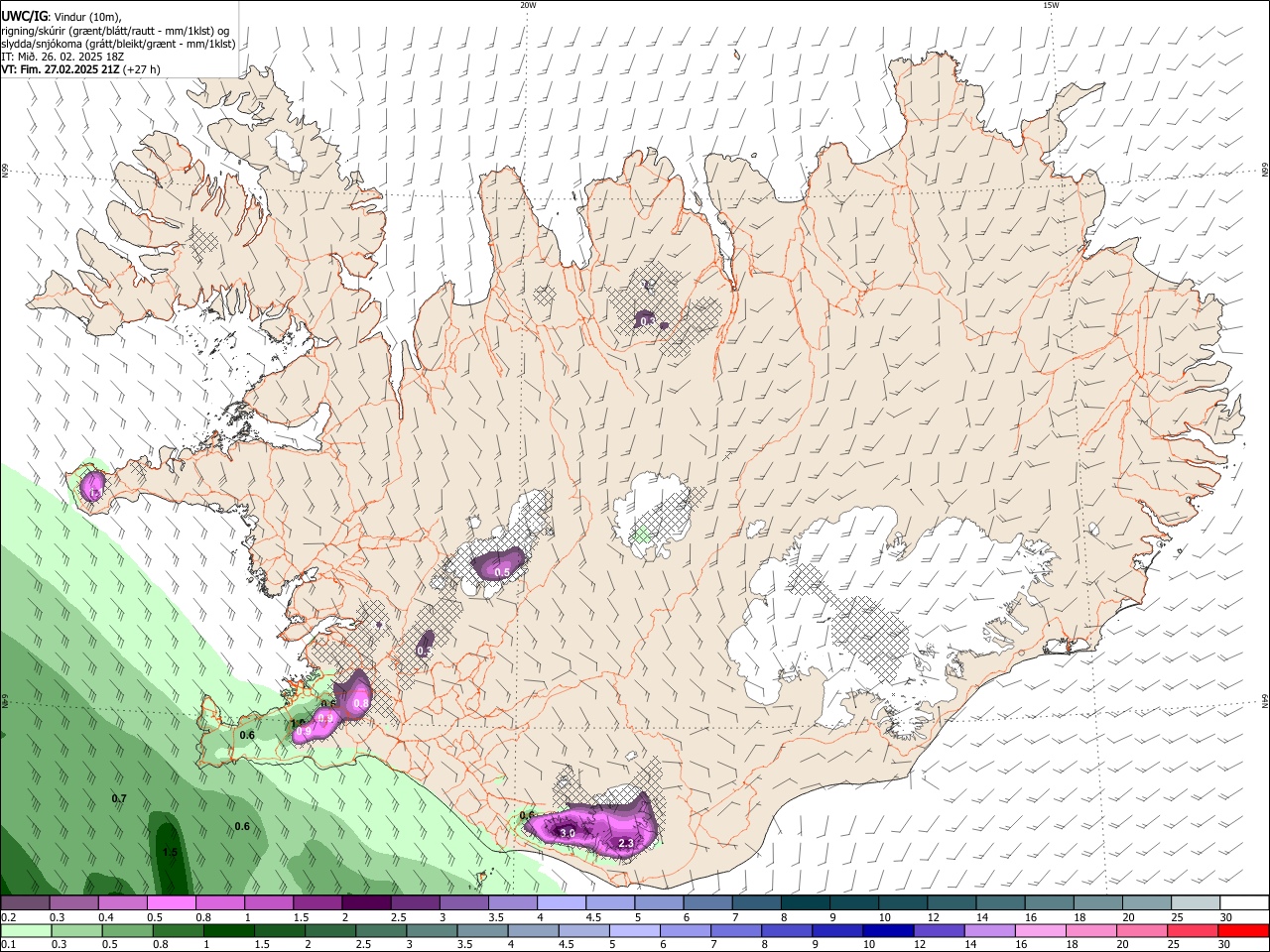
Task: Click the 'VT: Fim. 27.02.2025 21Z (+27 h)' line
Action: 80,69
